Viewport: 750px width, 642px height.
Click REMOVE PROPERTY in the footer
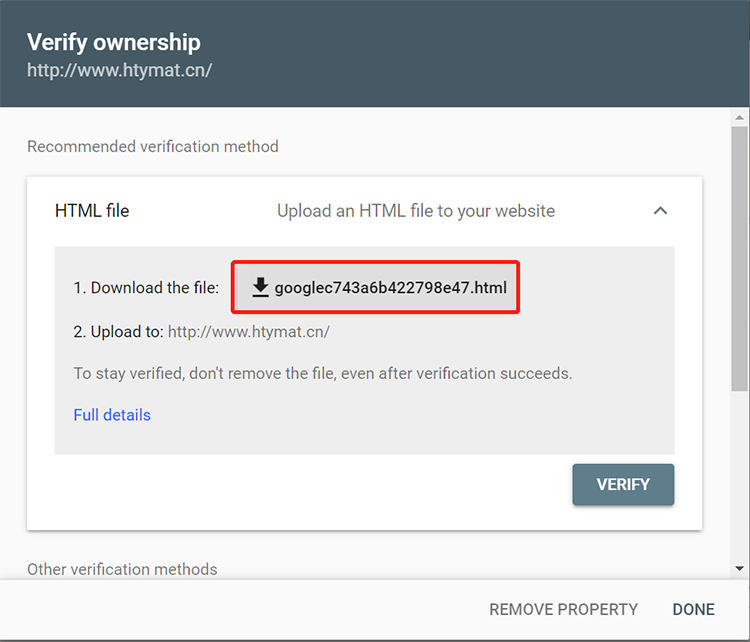pyautogui.click(x=563, y=609)
